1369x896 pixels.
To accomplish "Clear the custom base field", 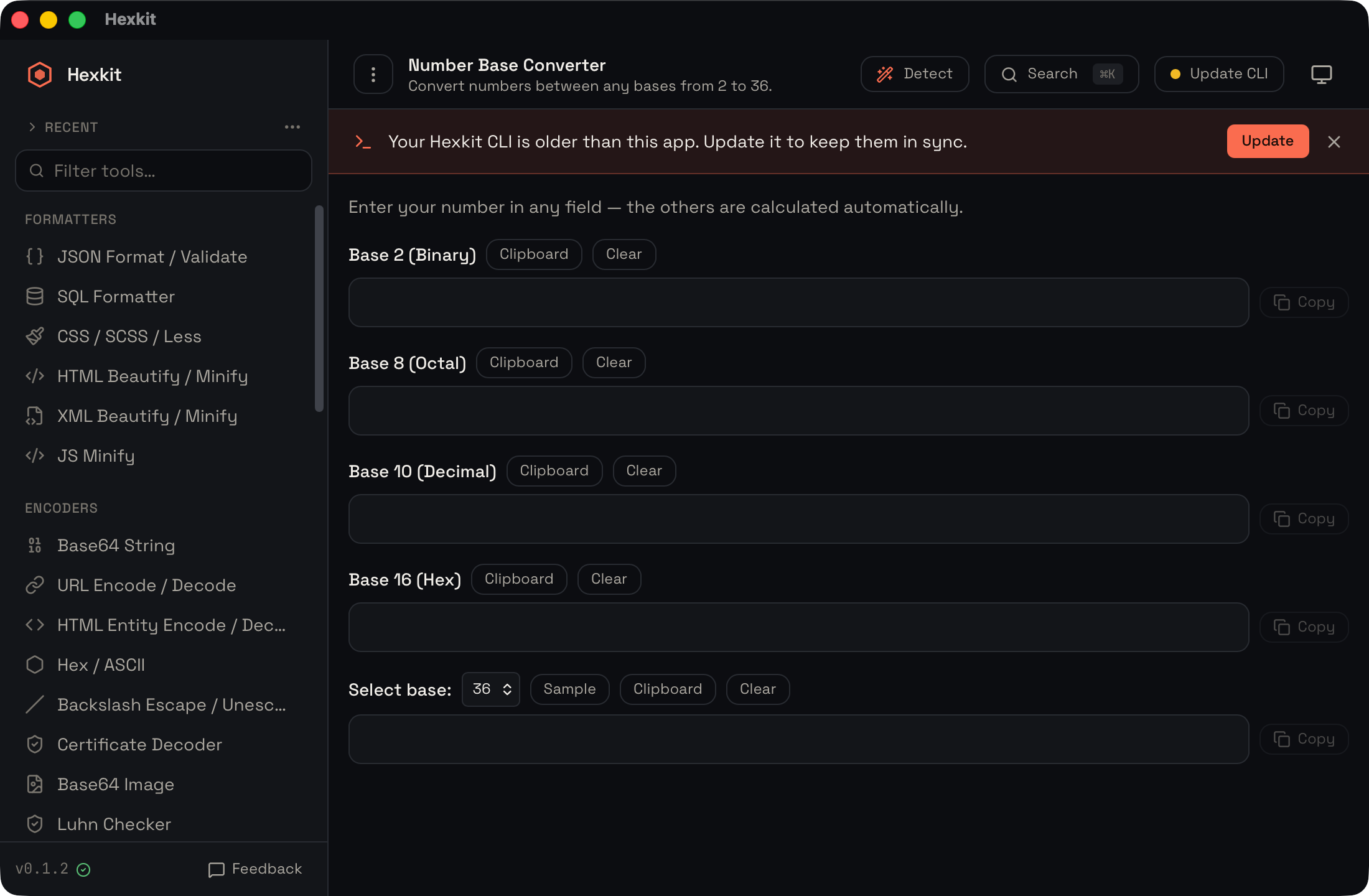I will point(758,689).
